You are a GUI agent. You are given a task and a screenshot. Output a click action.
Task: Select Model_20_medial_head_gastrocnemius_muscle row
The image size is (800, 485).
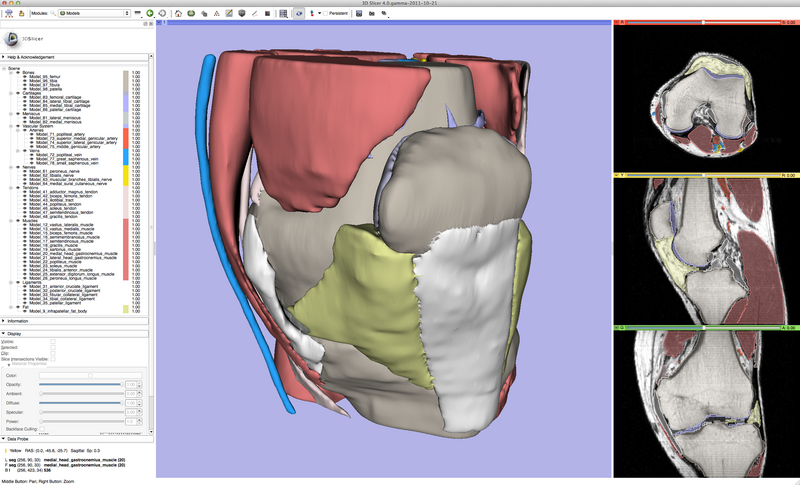coord(73,253)
